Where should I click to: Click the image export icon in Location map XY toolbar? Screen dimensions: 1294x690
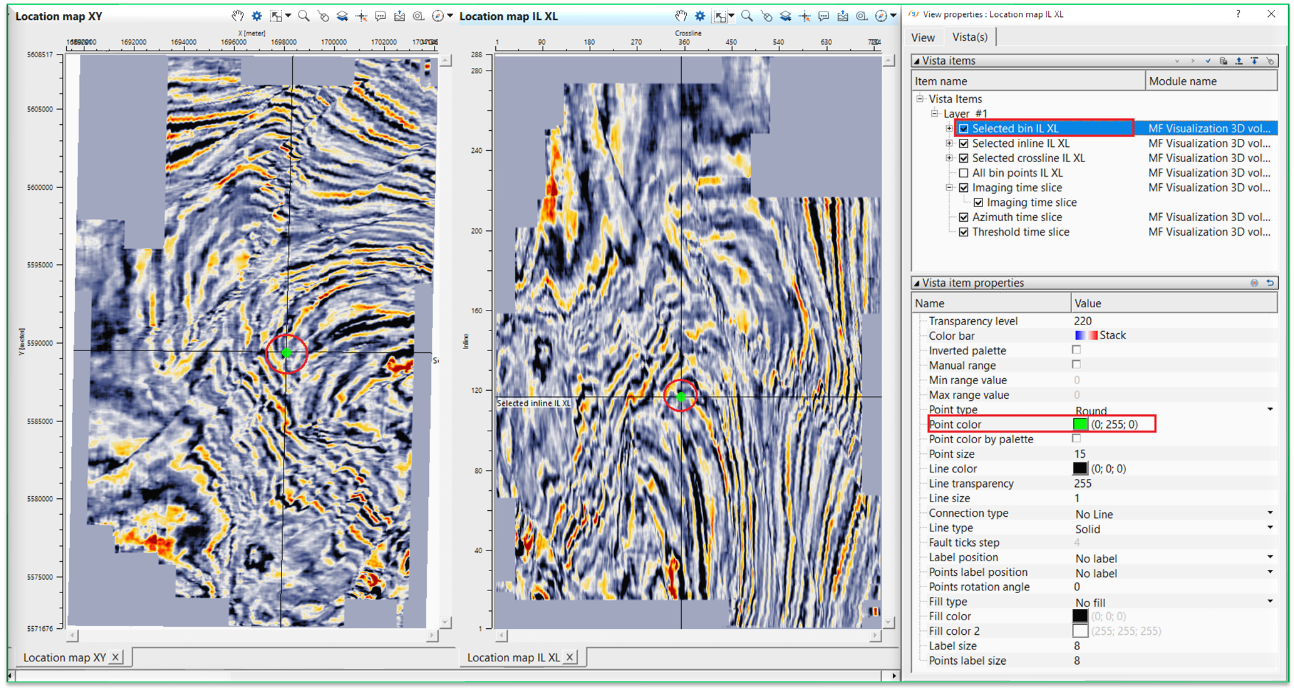(x=399, y=16)
